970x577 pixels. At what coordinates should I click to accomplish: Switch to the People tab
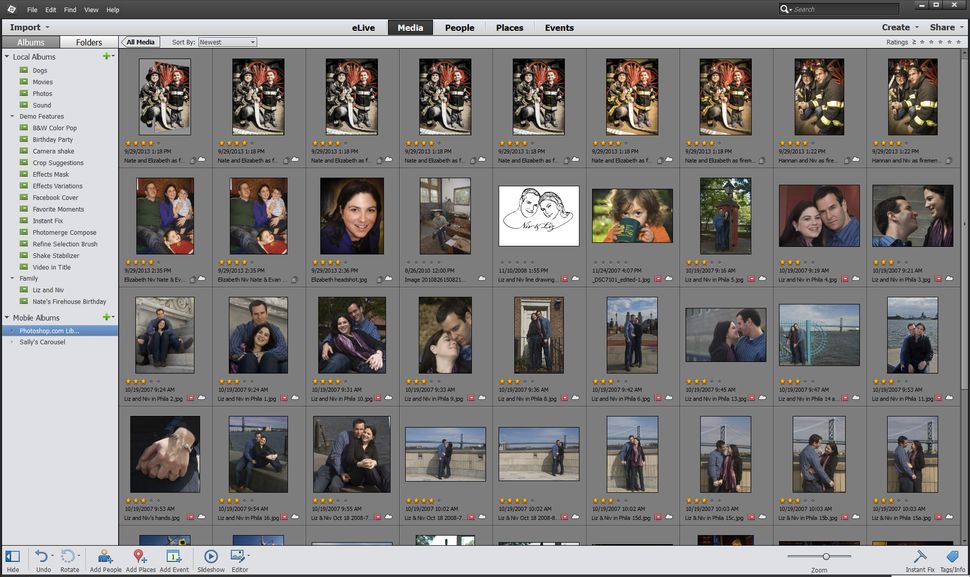tap(459, 28)
